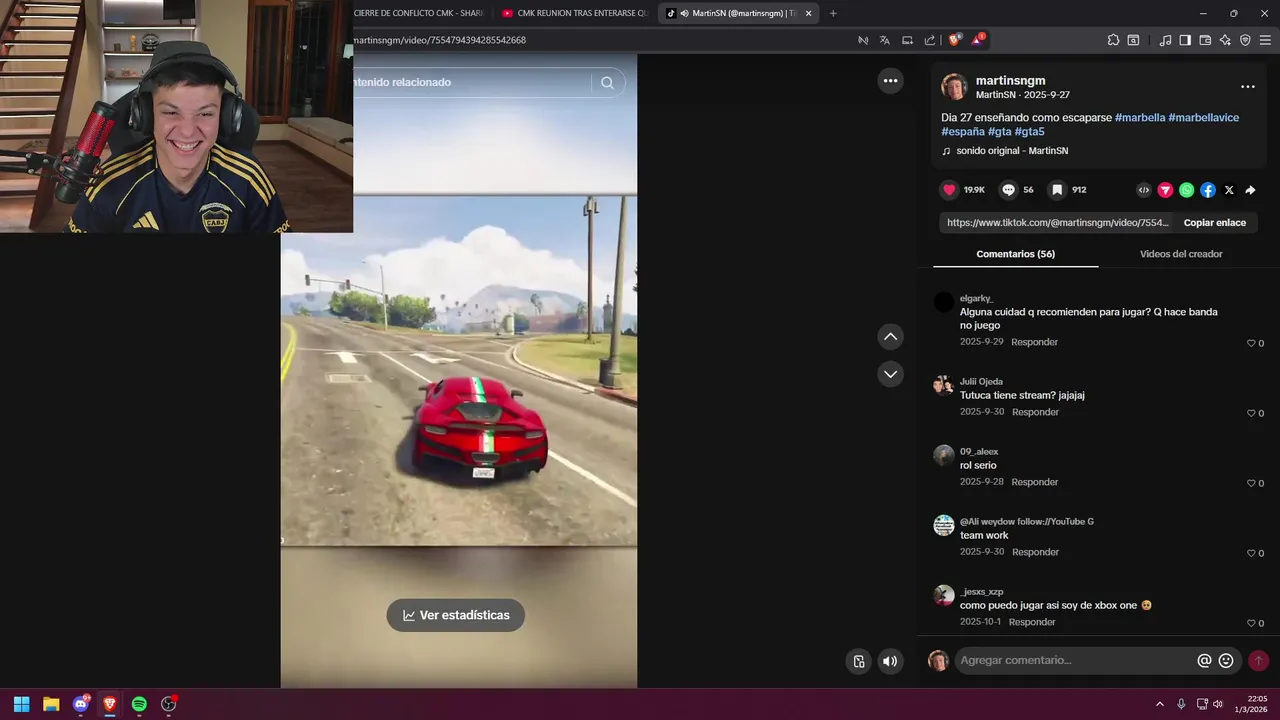
Task: Go to the previous video using the up arrow
Action: pyautogui.click(x=890, y=337)
